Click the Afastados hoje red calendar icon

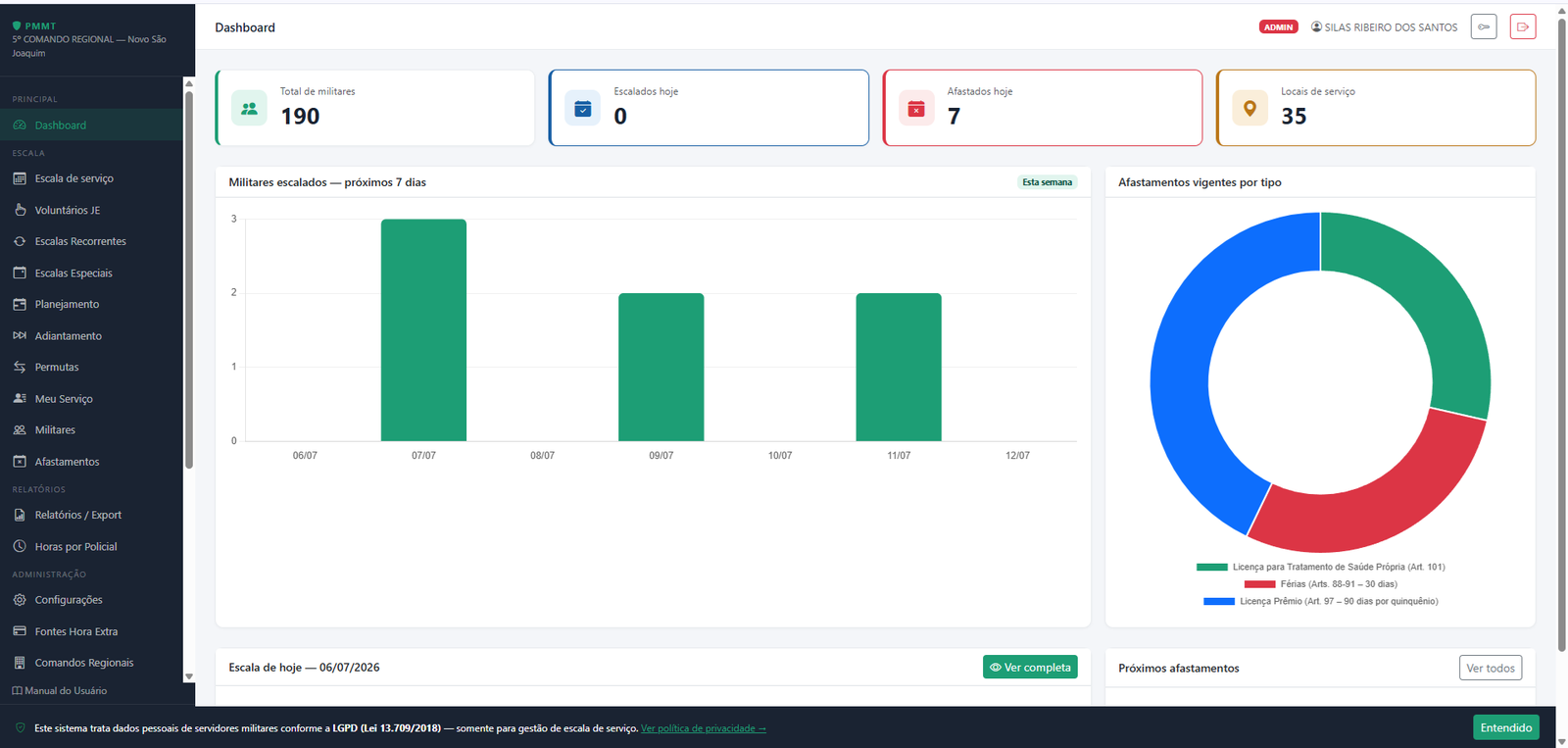click(x=916, y=108)
